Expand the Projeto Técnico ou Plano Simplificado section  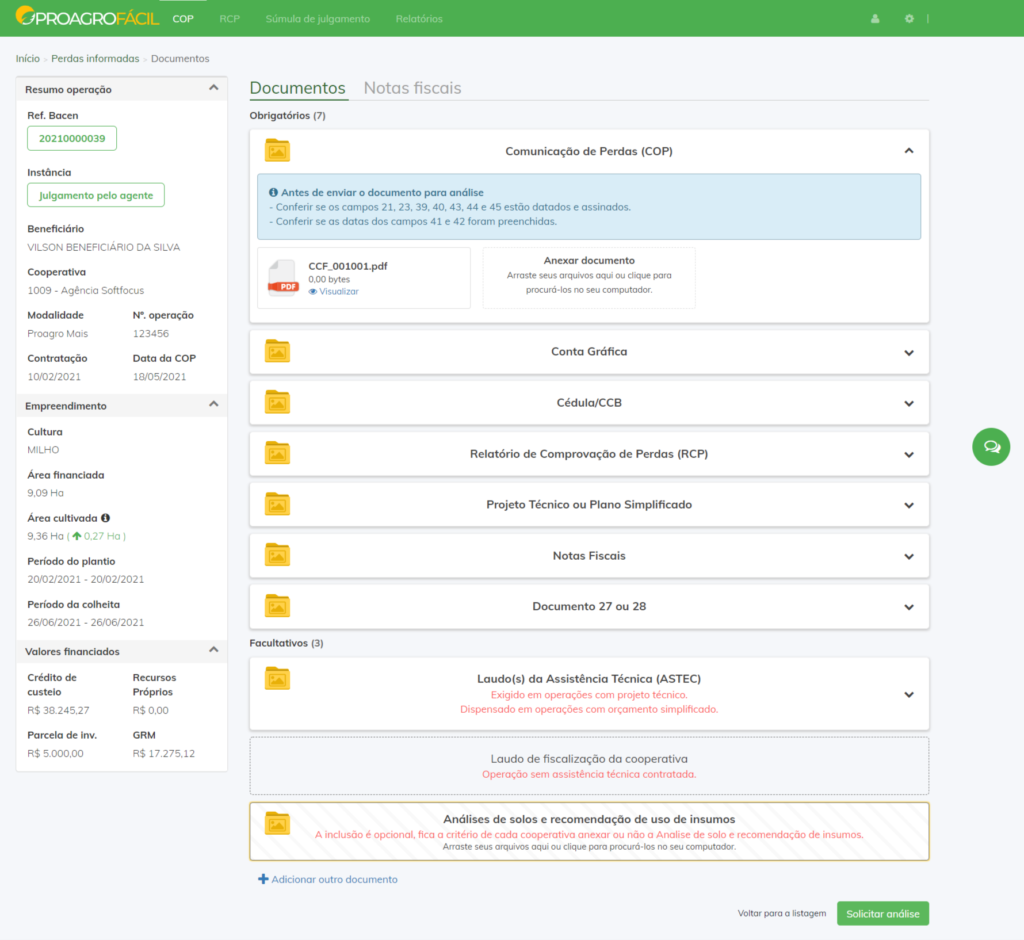pyautogui.click(x=909, y=506)
